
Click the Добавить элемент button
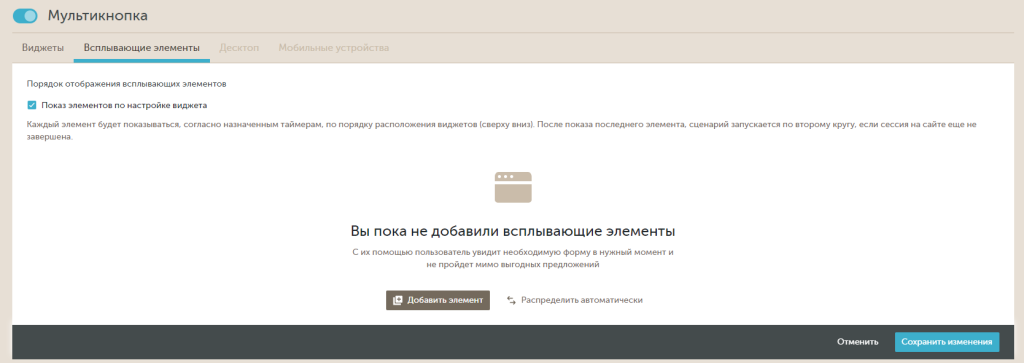click(x=438, y=300)
